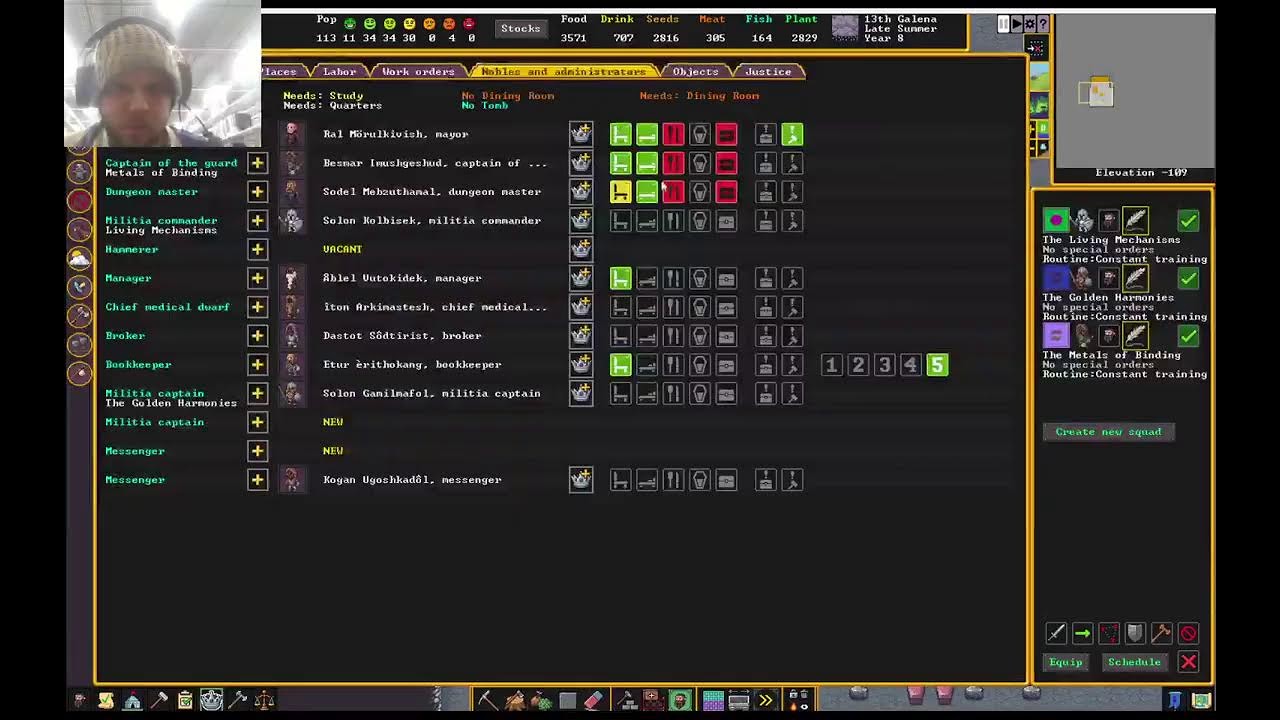The width and height of the screenshot is (1280, 720).
Task: Click the green office icon in manager row
Action: point(621,278)
